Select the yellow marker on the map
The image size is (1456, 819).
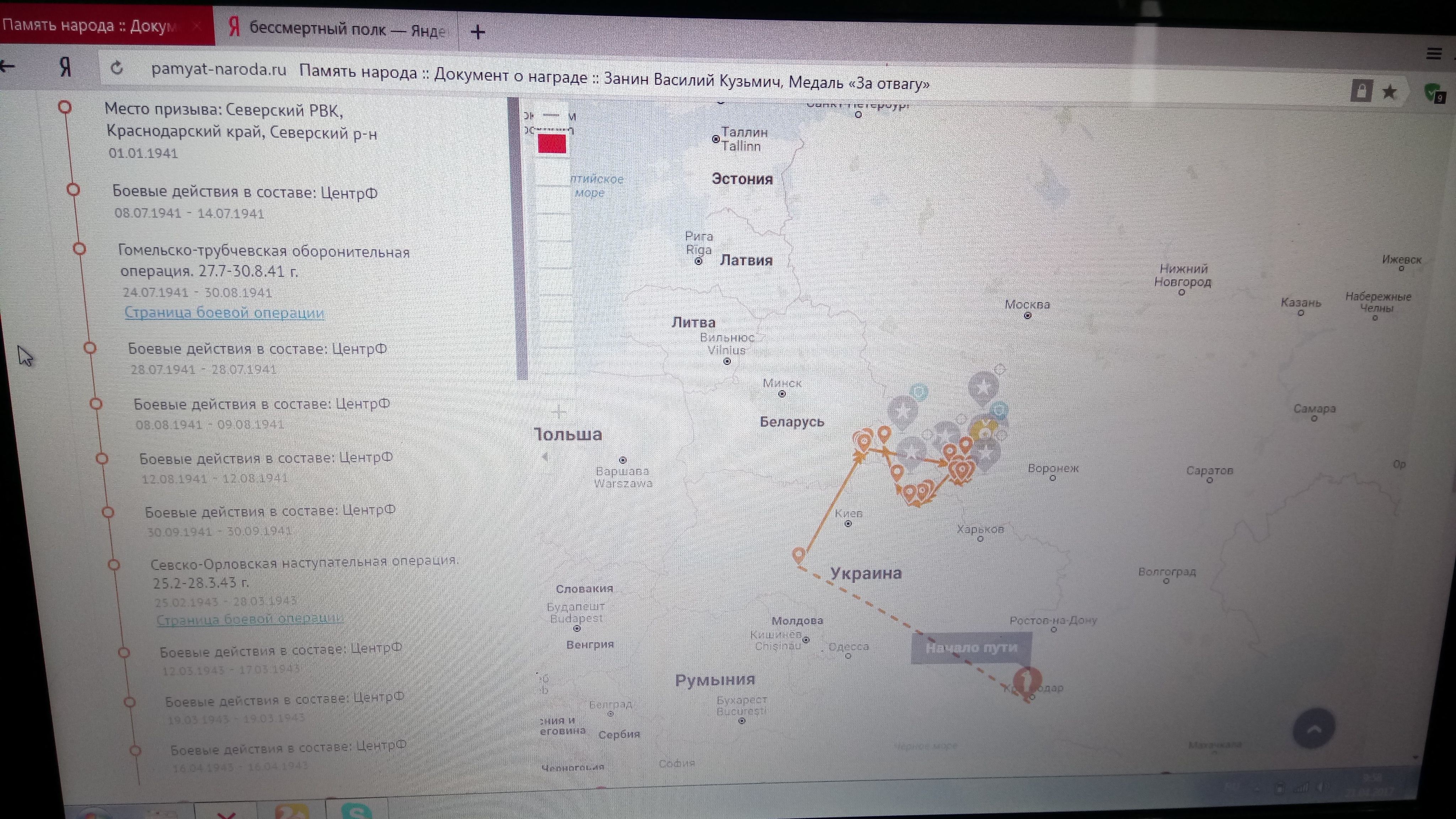click(x=984, y=429)
